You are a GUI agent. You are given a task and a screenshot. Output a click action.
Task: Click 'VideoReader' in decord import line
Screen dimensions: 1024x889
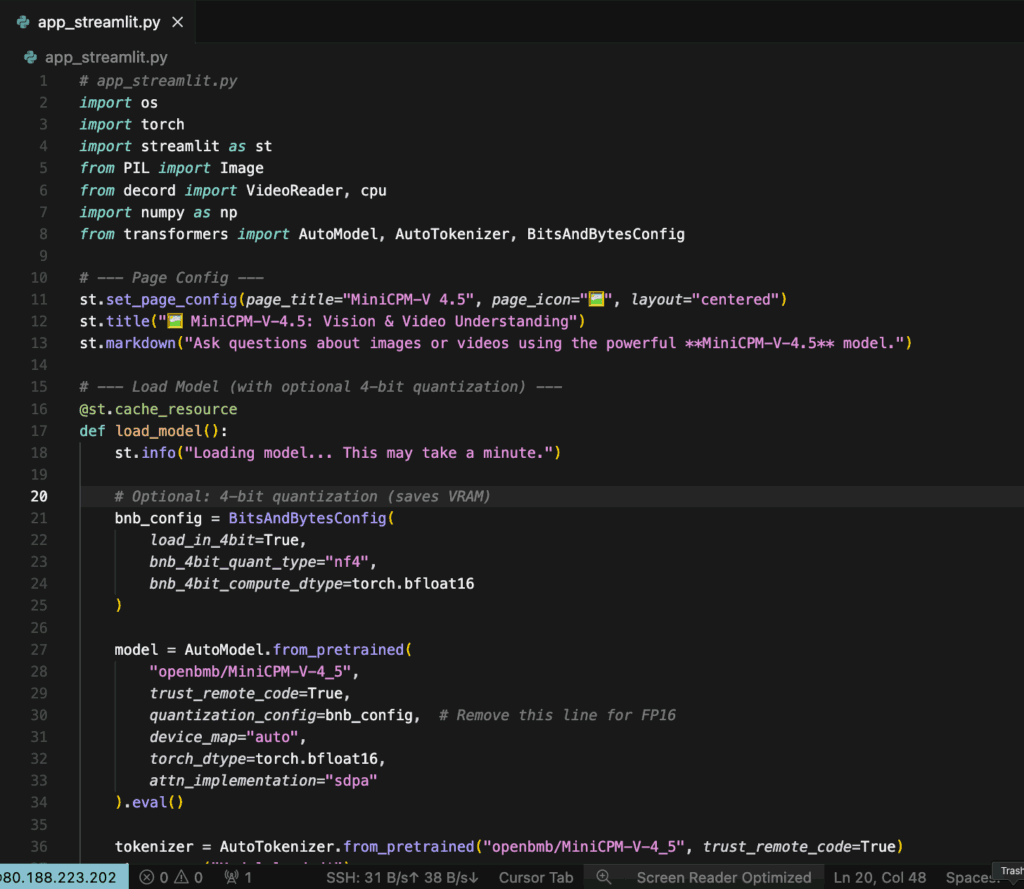coord(294,190)
